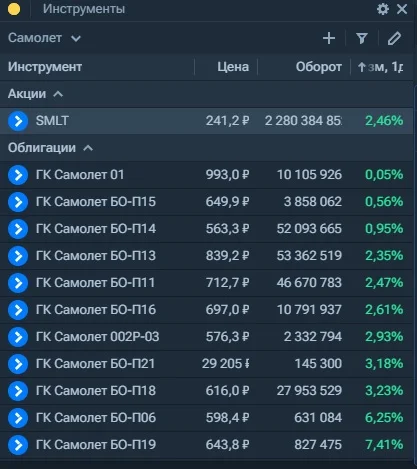Select ГК Самолет БО-П06 bond name
Screen dimensions: 417x469
96,418
